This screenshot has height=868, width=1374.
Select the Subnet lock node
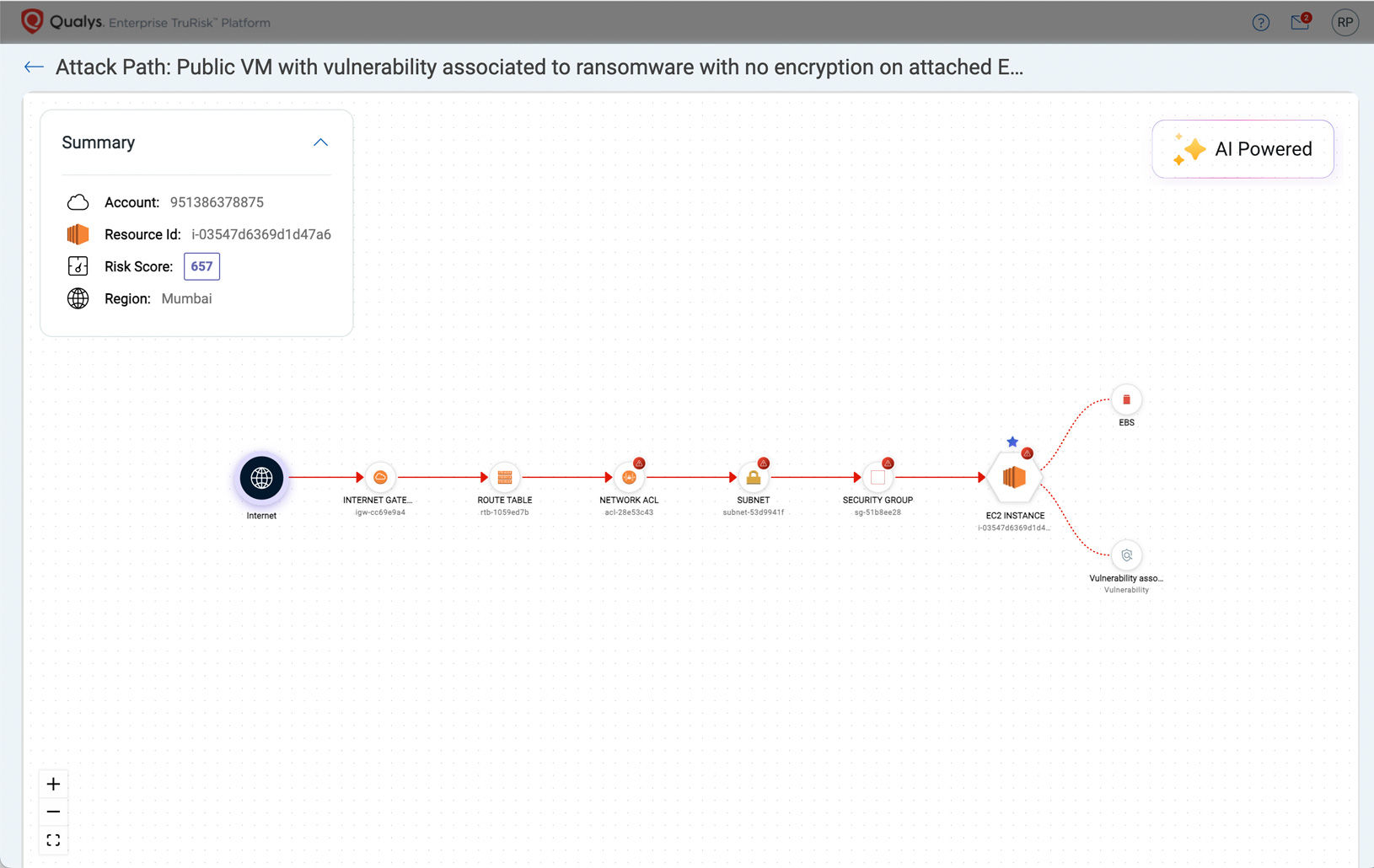pos(754,478)
